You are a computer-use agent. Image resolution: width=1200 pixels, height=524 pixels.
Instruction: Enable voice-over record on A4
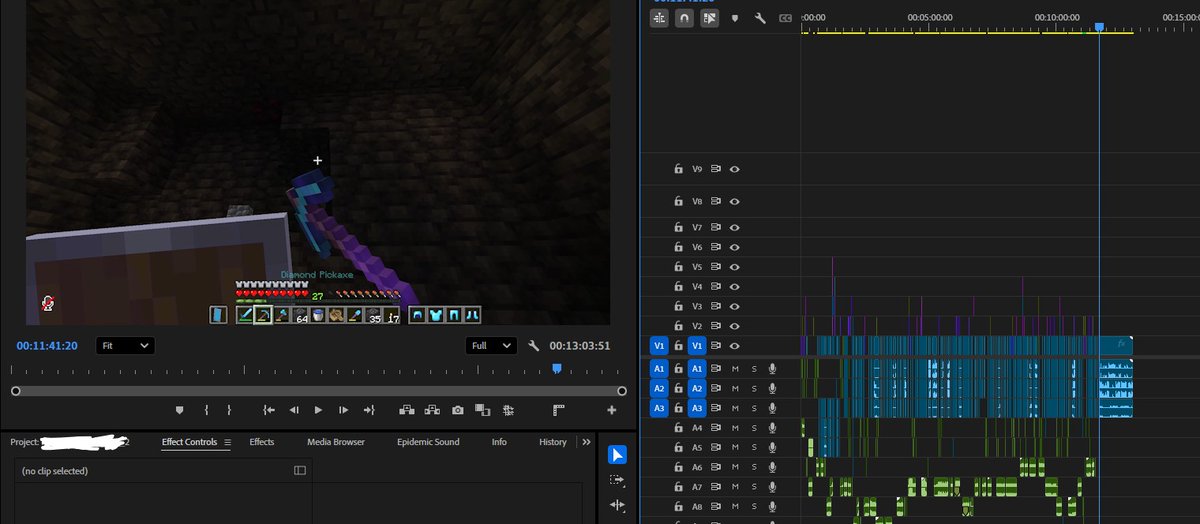coord(773,428)
